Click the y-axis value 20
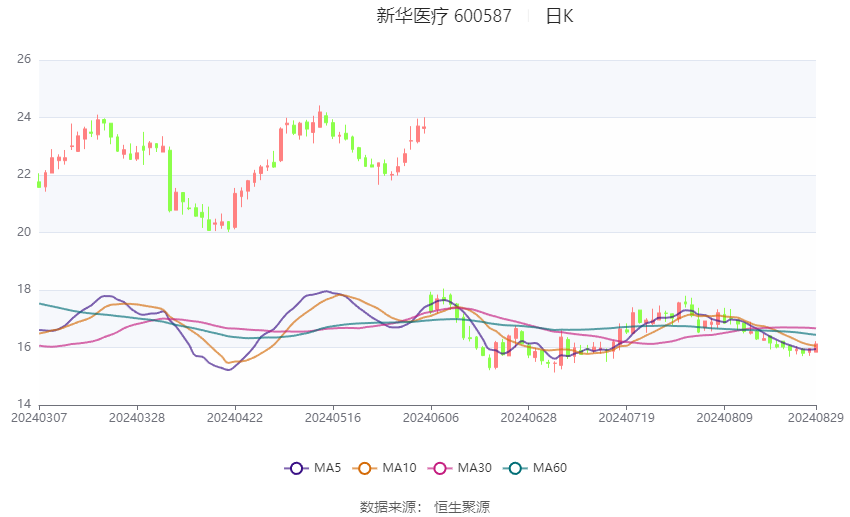This screenshot has width=850, height=517. pos(24,232)
